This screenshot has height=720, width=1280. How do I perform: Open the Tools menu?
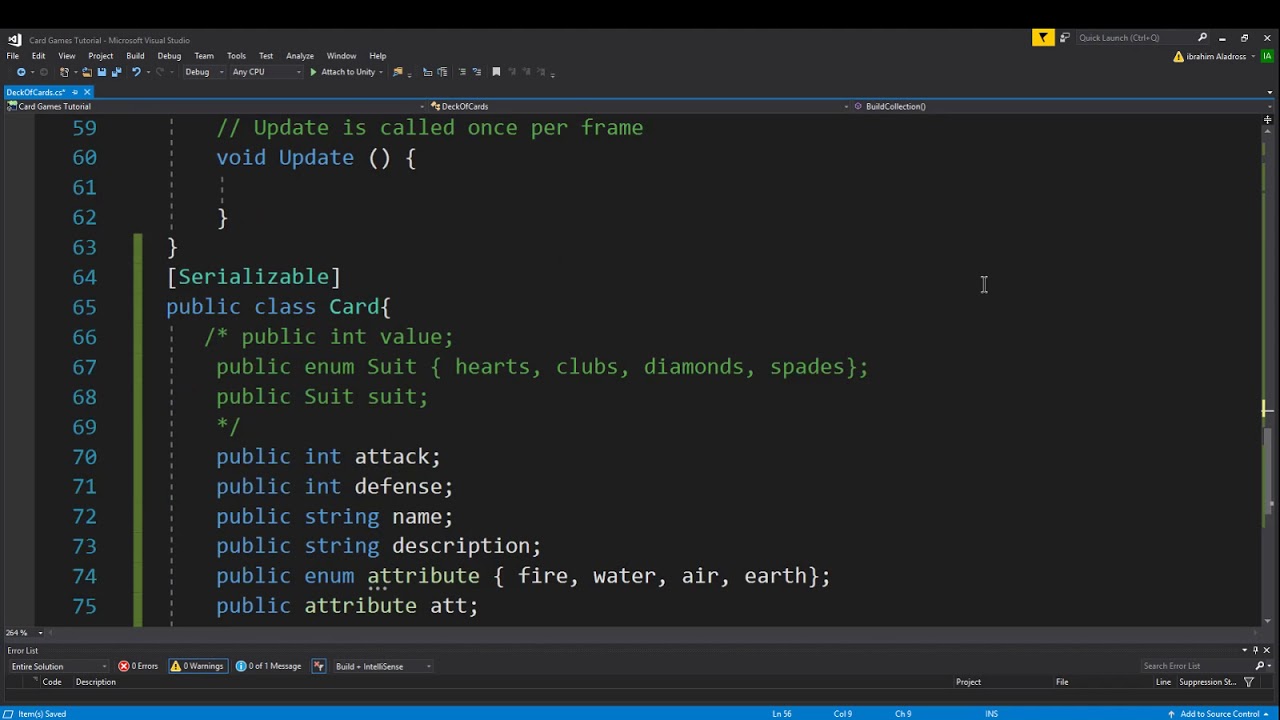(236, 56)
